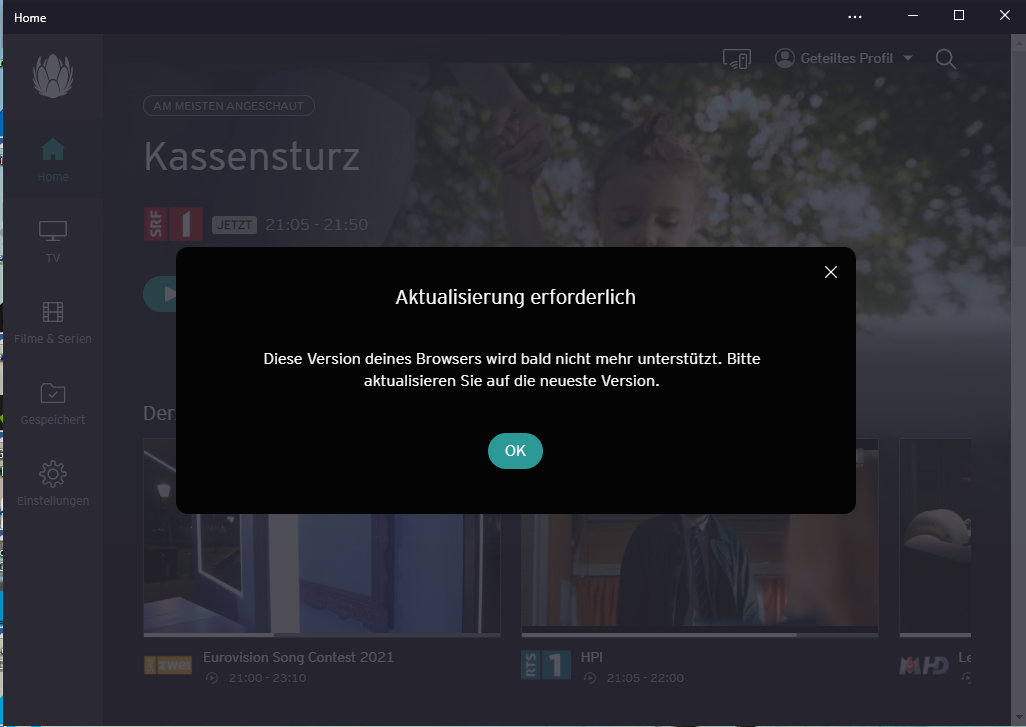Image resolution: width=1026 pixels, height=727 pixels.
Task: Open Filme & Serien in sidebar
Action: pos(53,323)
